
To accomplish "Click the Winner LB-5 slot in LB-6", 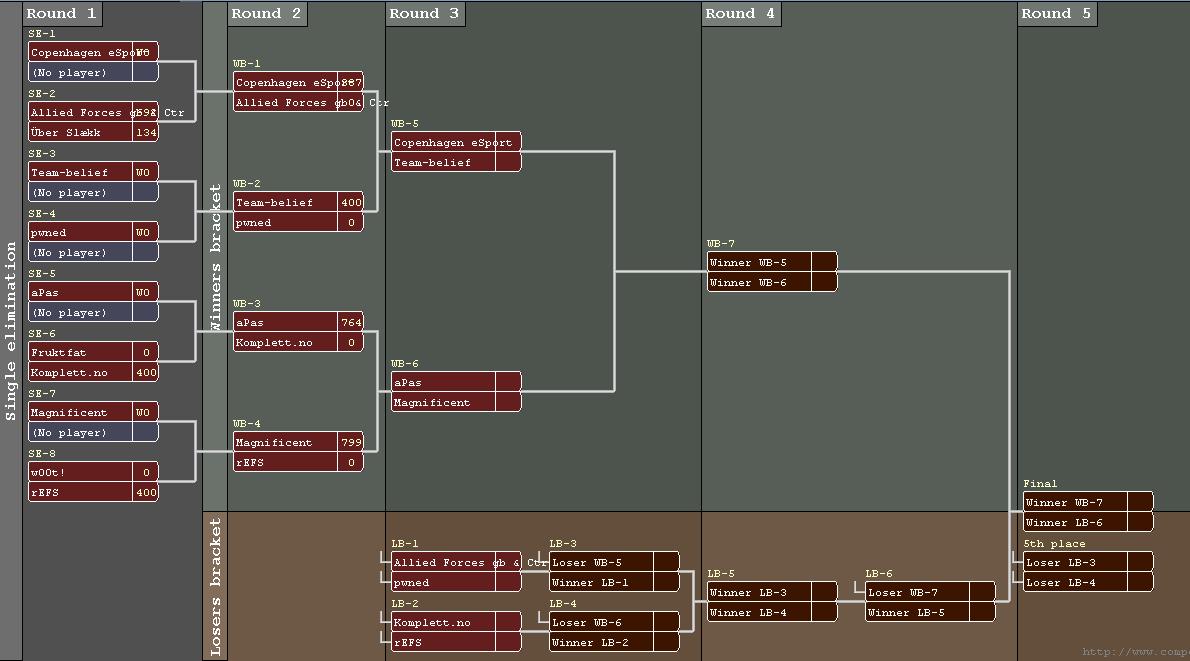I will tap(930, 611).
